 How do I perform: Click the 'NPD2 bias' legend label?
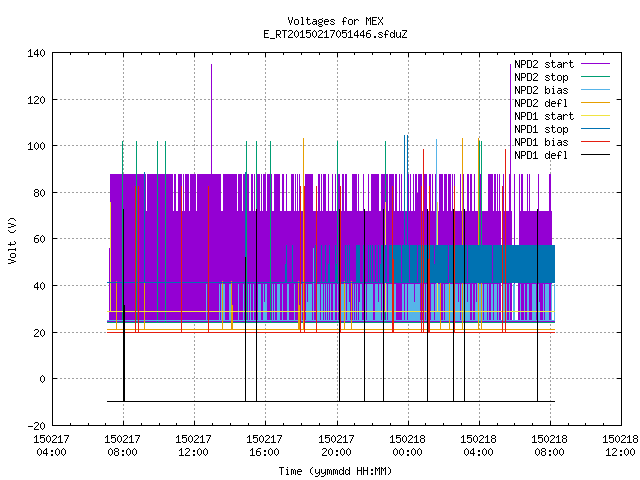[541, 90]
